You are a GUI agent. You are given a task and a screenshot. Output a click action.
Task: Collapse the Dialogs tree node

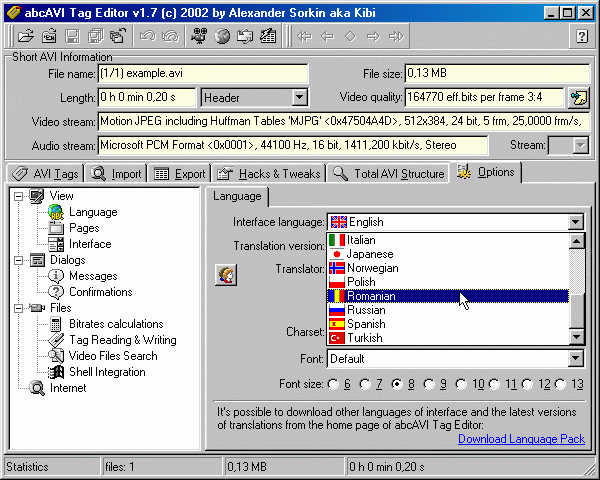coord(18,260)
